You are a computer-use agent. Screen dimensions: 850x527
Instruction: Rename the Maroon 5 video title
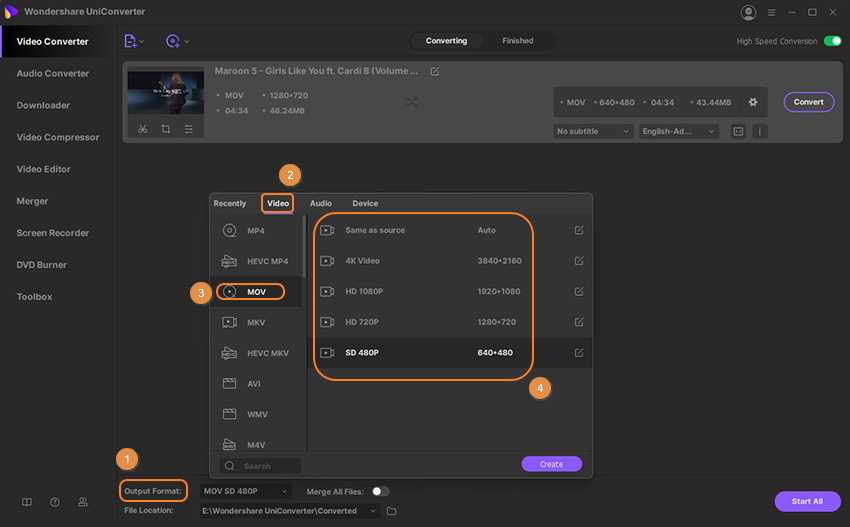[434, 72]
